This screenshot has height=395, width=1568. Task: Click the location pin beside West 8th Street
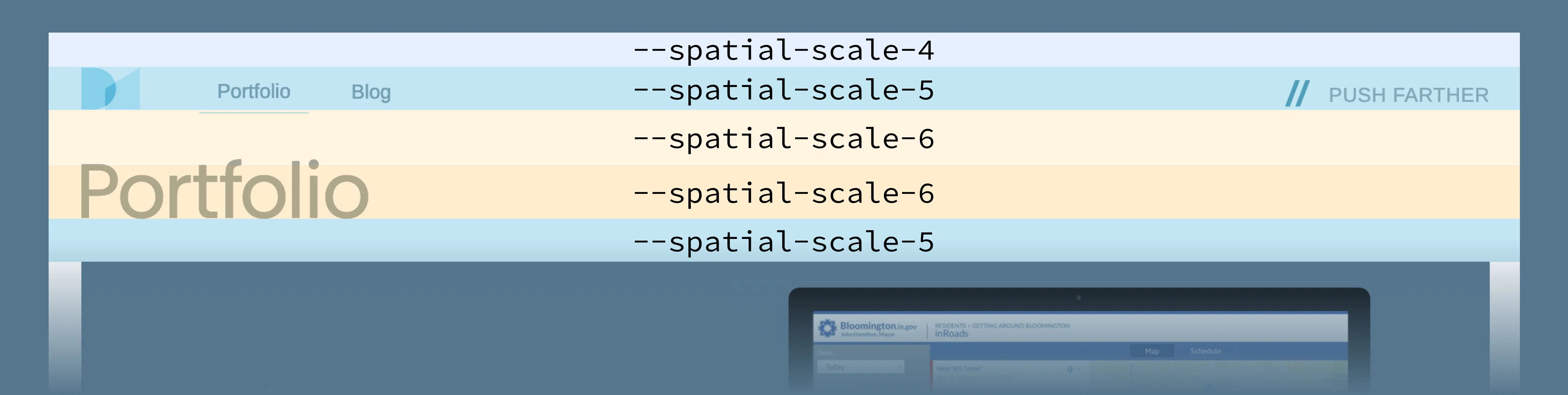pos(1069,369)
